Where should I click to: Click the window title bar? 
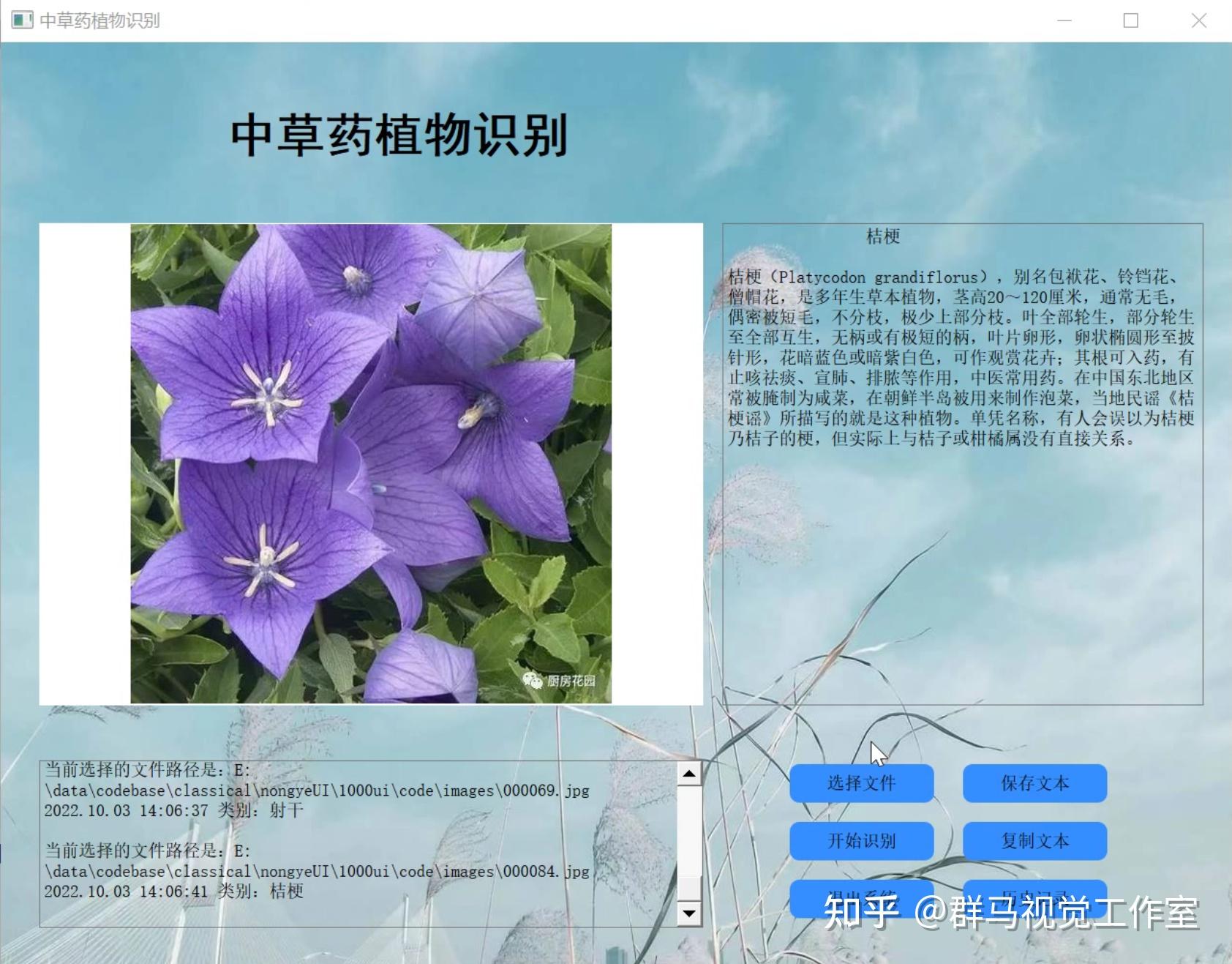click(512, 20)
